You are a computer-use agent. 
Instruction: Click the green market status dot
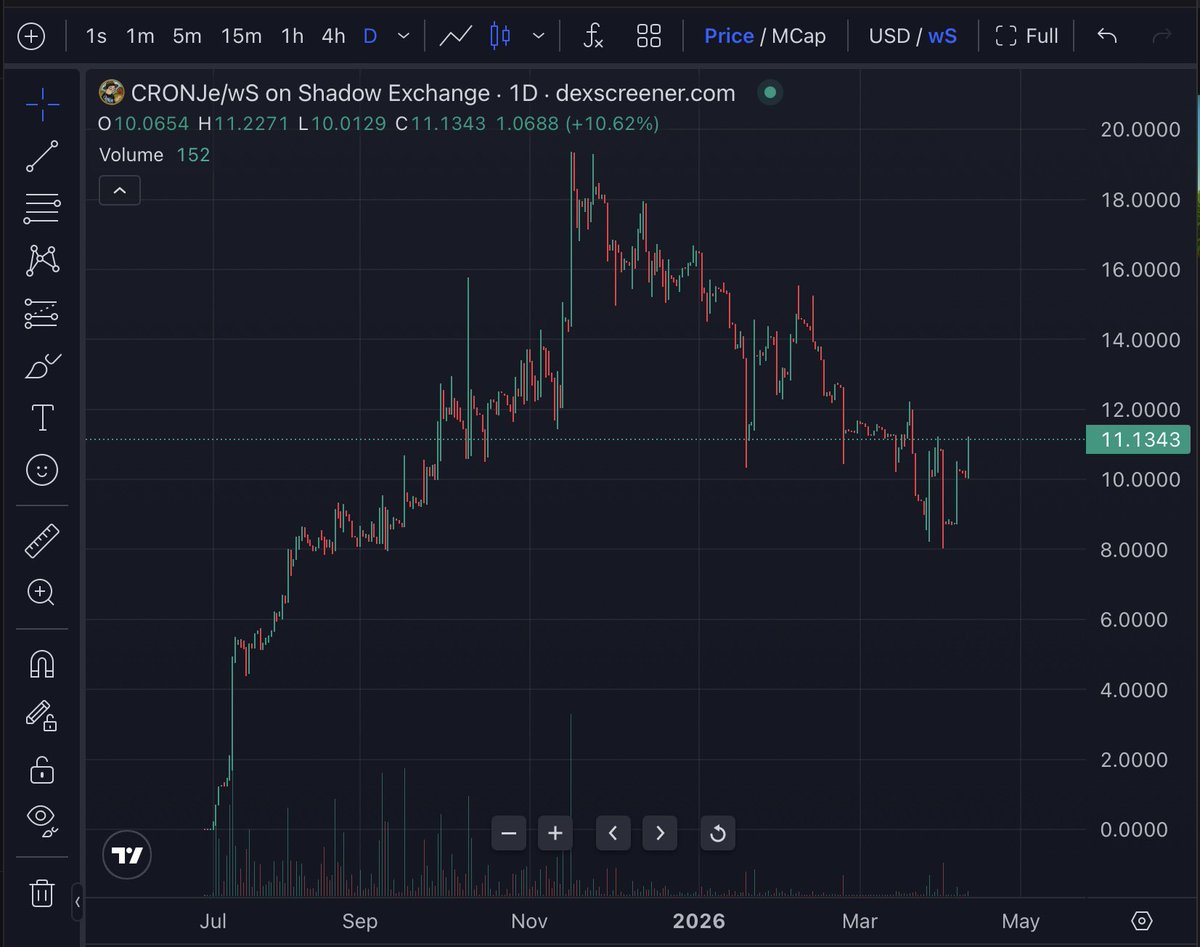tap(769, 93)
